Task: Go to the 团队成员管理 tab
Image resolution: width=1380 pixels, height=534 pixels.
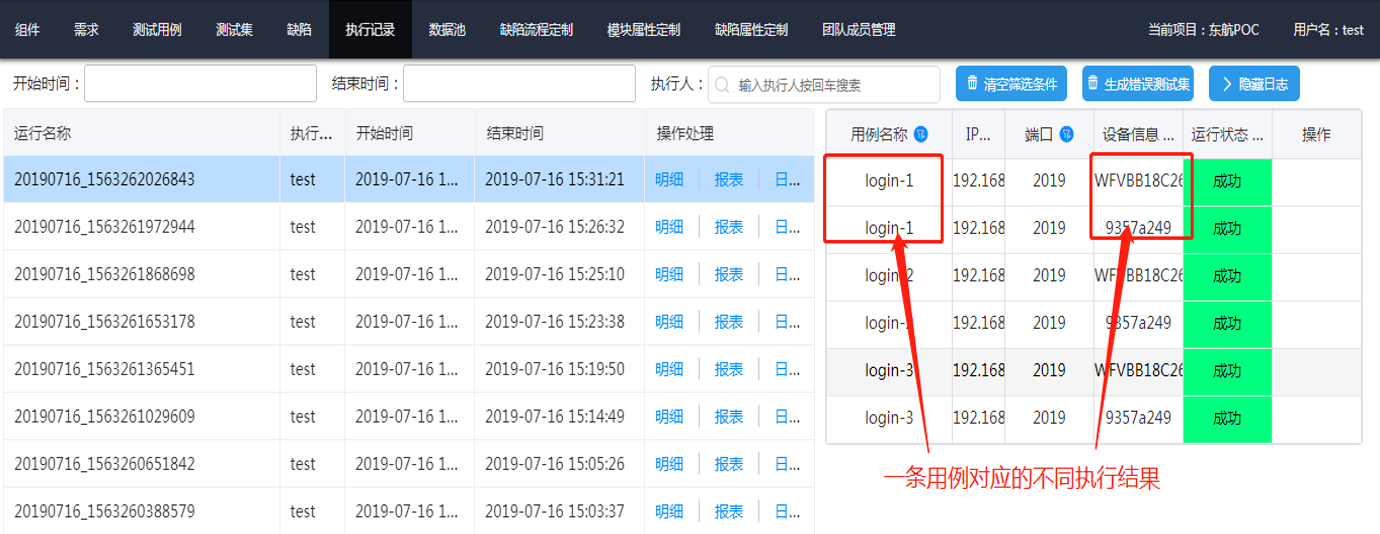Action: 858,29
